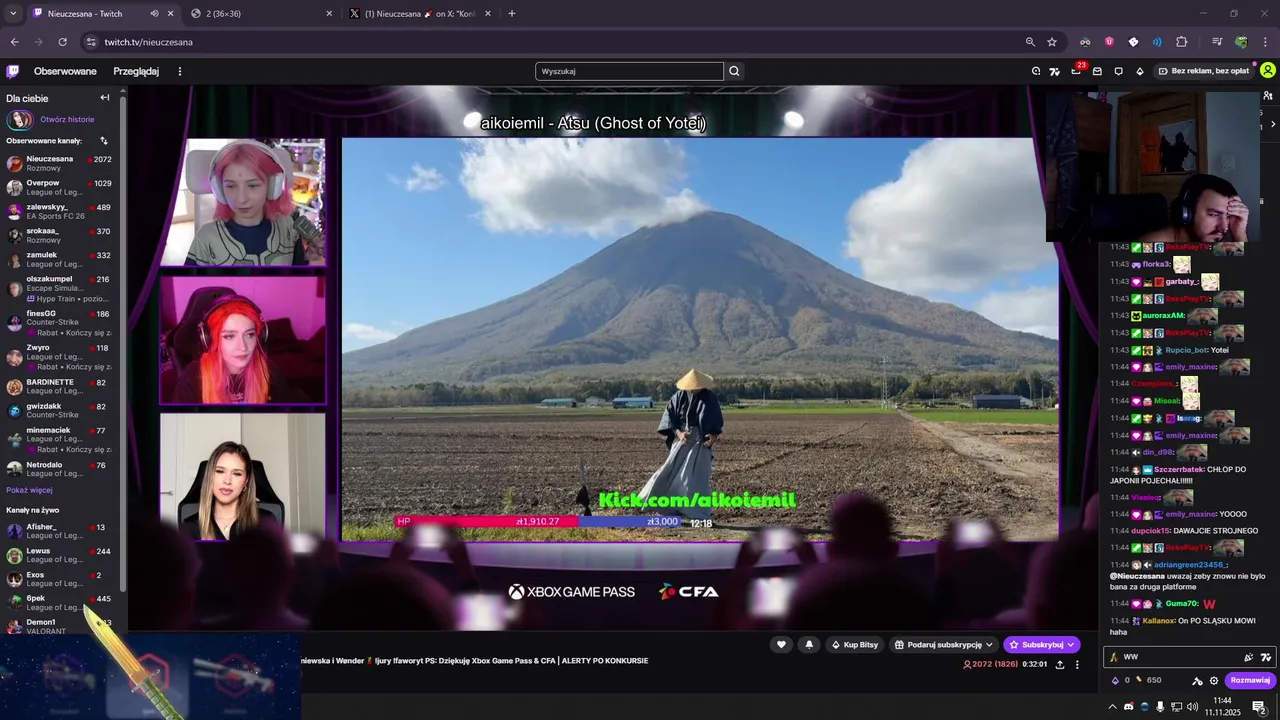Open the green user avatar menu
1280x720 pixels.
pyautogui.click(x=1268, y=71)
